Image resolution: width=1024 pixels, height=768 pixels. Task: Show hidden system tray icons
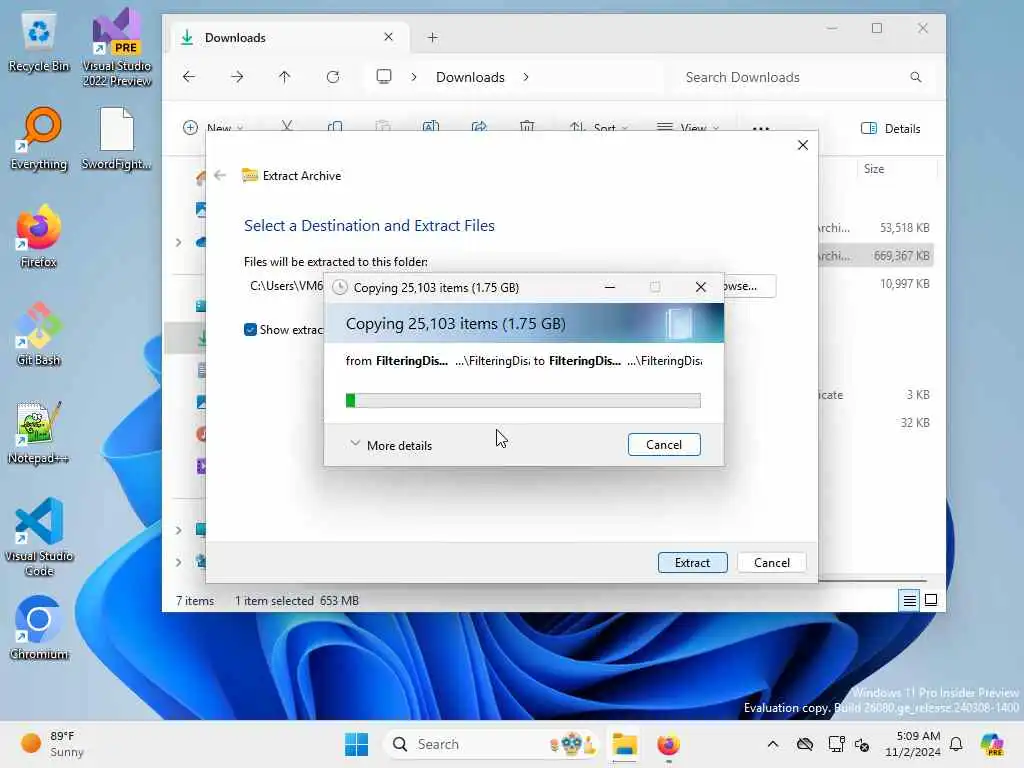773,744
